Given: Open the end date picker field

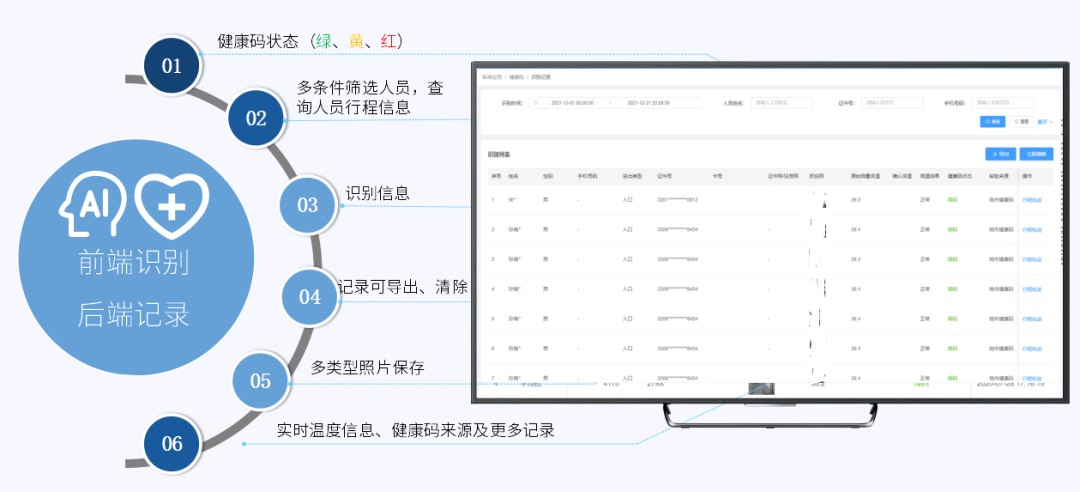Looking at the screenshot, I should (650, 102).
